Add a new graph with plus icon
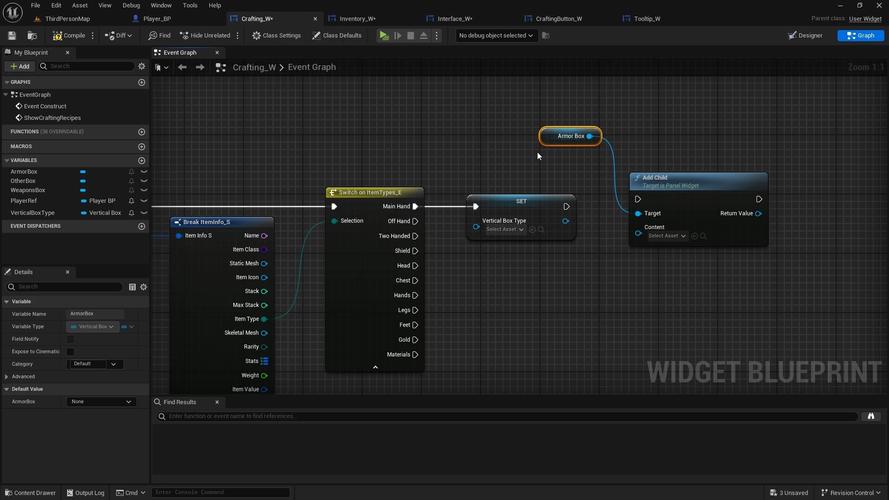The width and height of the screenshot is (889, 500). pyautogui.click(x=142, y=82)
